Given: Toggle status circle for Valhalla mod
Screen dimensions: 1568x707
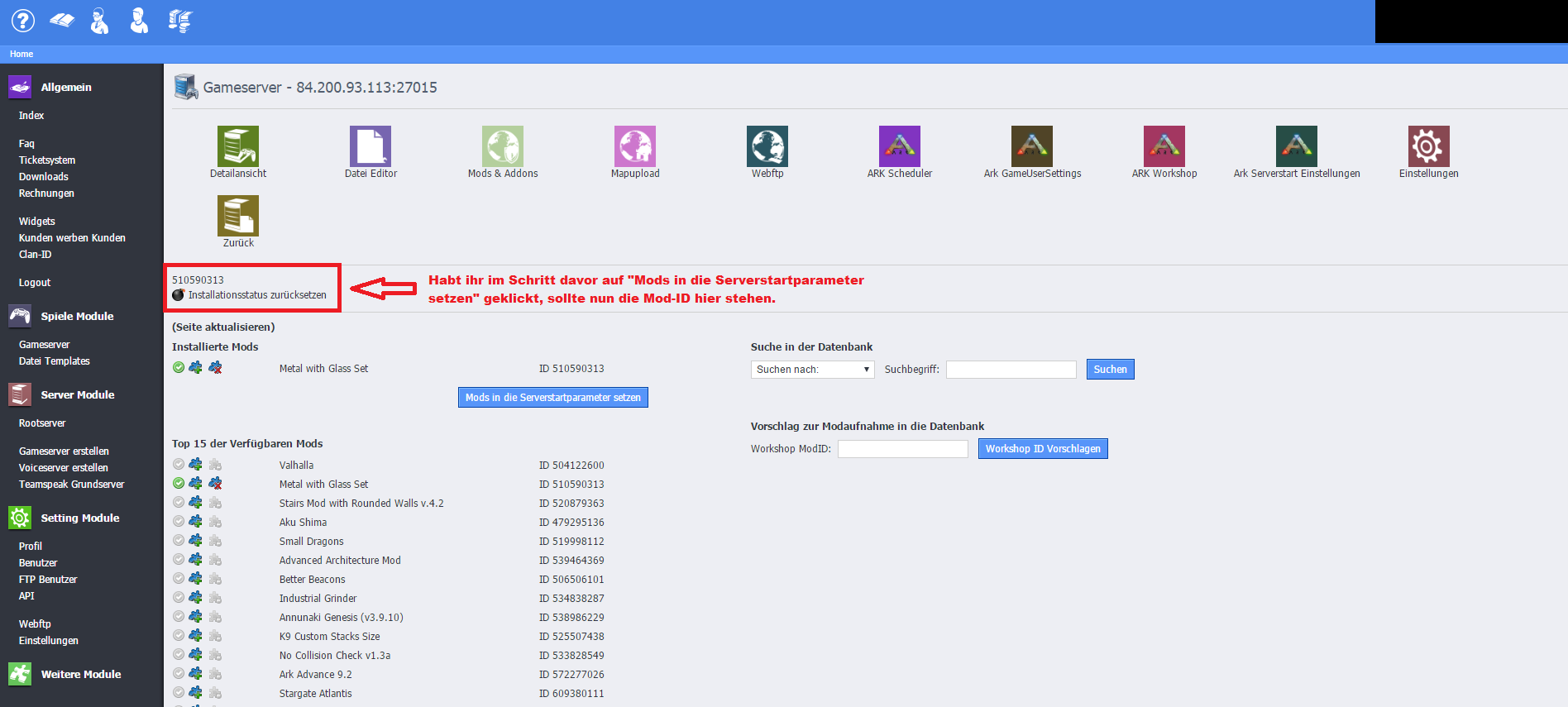Looking at the screenshot, I should coord(179,465).
